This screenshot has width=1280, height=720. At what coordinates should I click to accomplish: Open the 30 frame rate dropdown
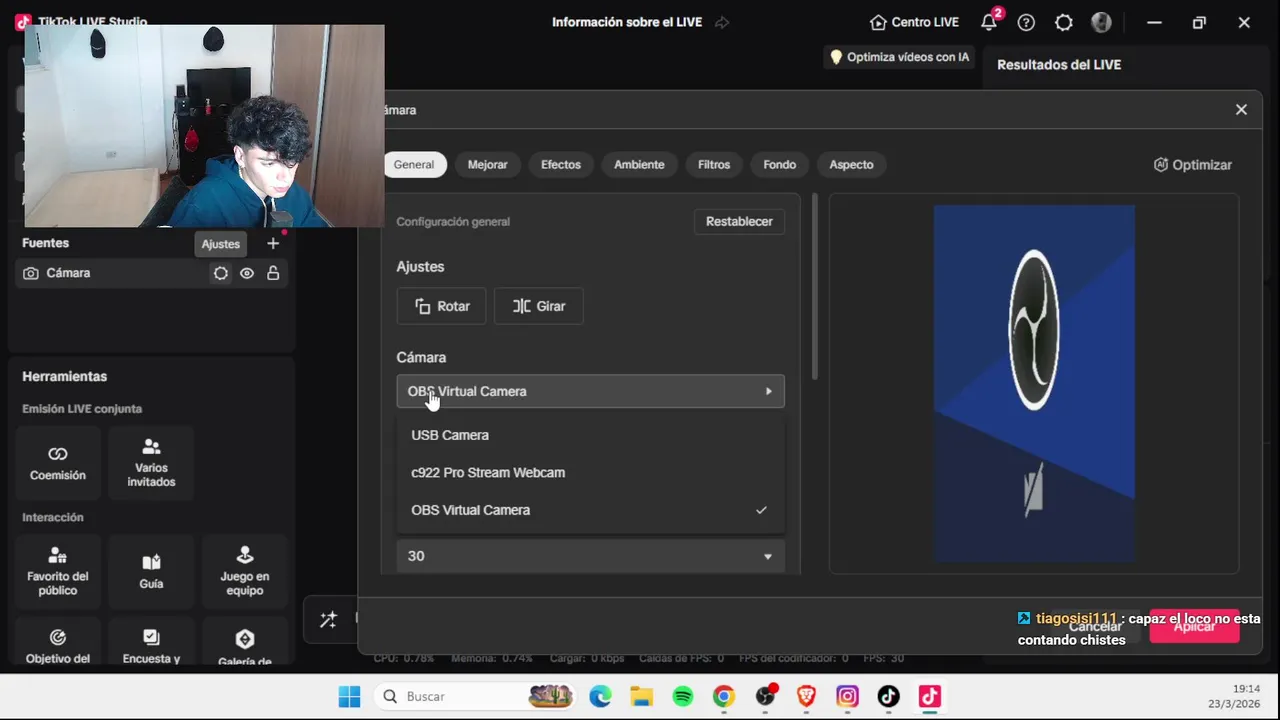590,556
